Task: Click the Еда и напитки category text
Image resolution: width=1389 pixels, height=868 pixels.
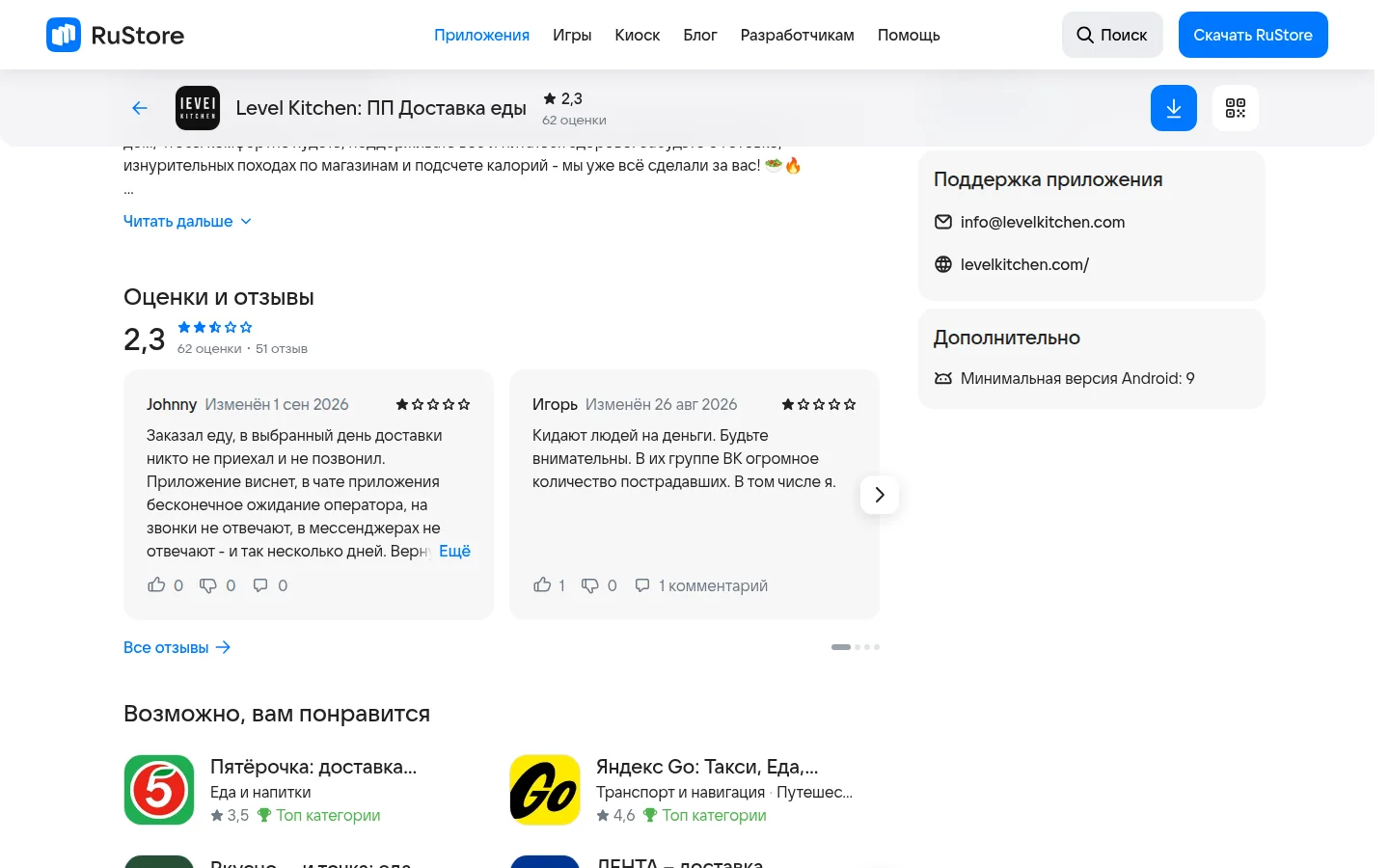Action: coord(260,792)
